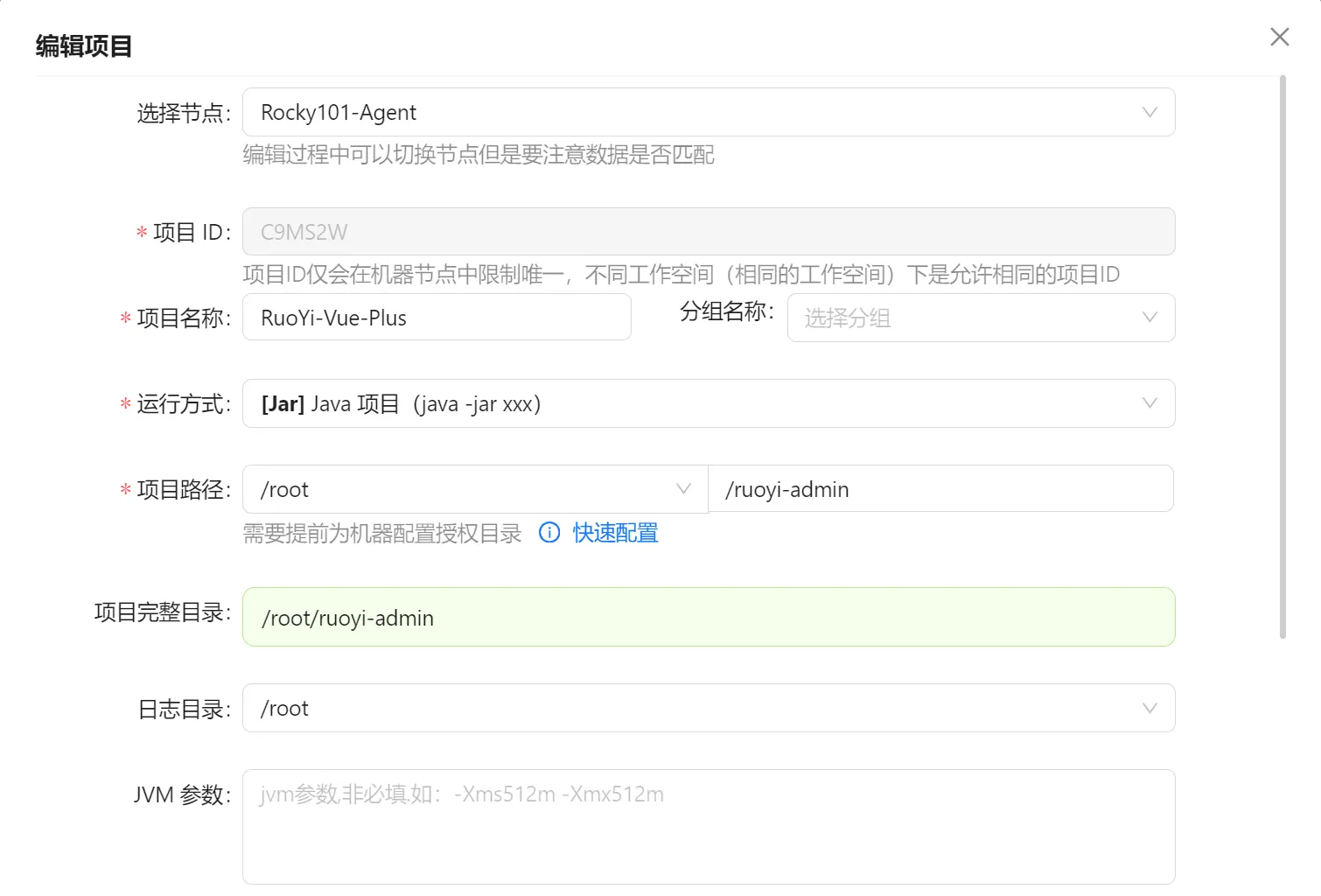Expand the 运行方式 Java 项目 selector

(x=691, y=403)
